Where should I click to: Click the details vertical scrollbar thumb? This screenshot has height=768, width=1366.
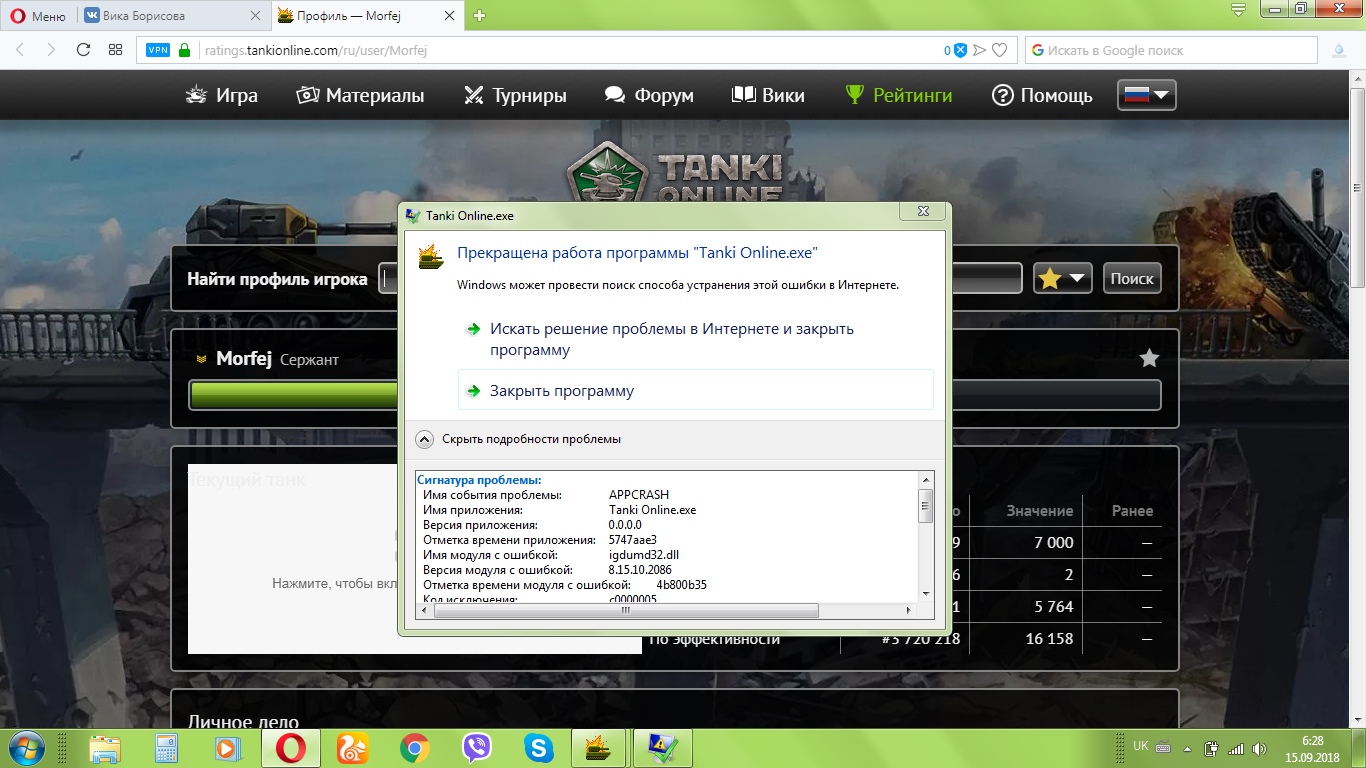click(x=926, y=505)
